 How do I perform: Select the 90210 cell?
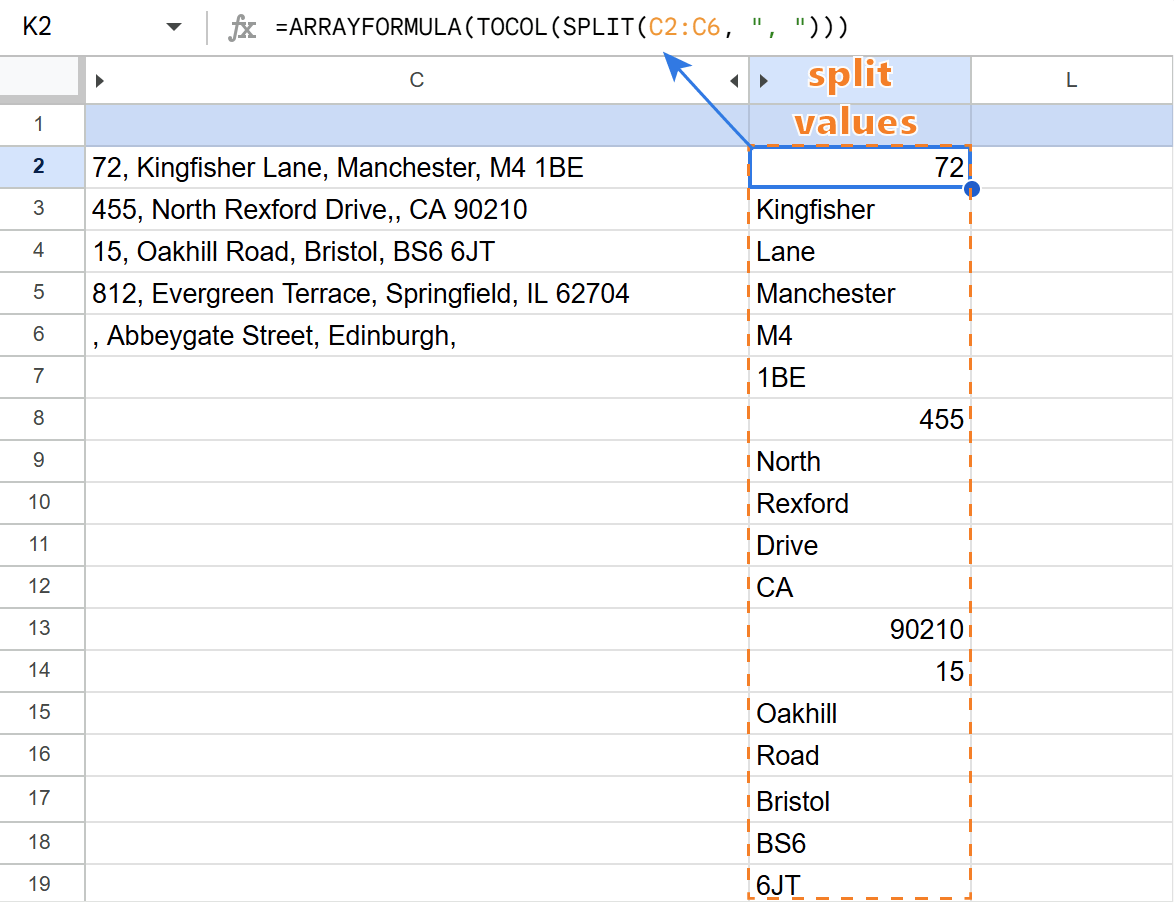coord(860,629)
